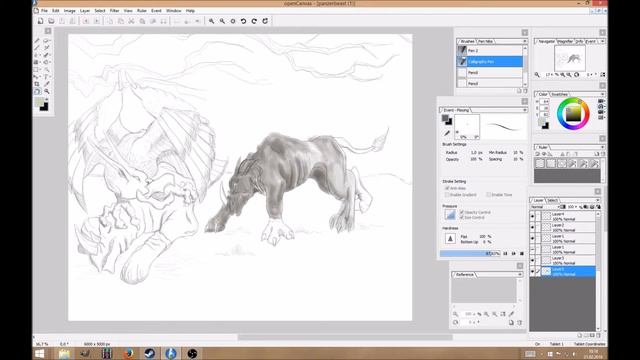Open Firefox from the taskbar
Screen dimensions: 640x360
(128, 353)
